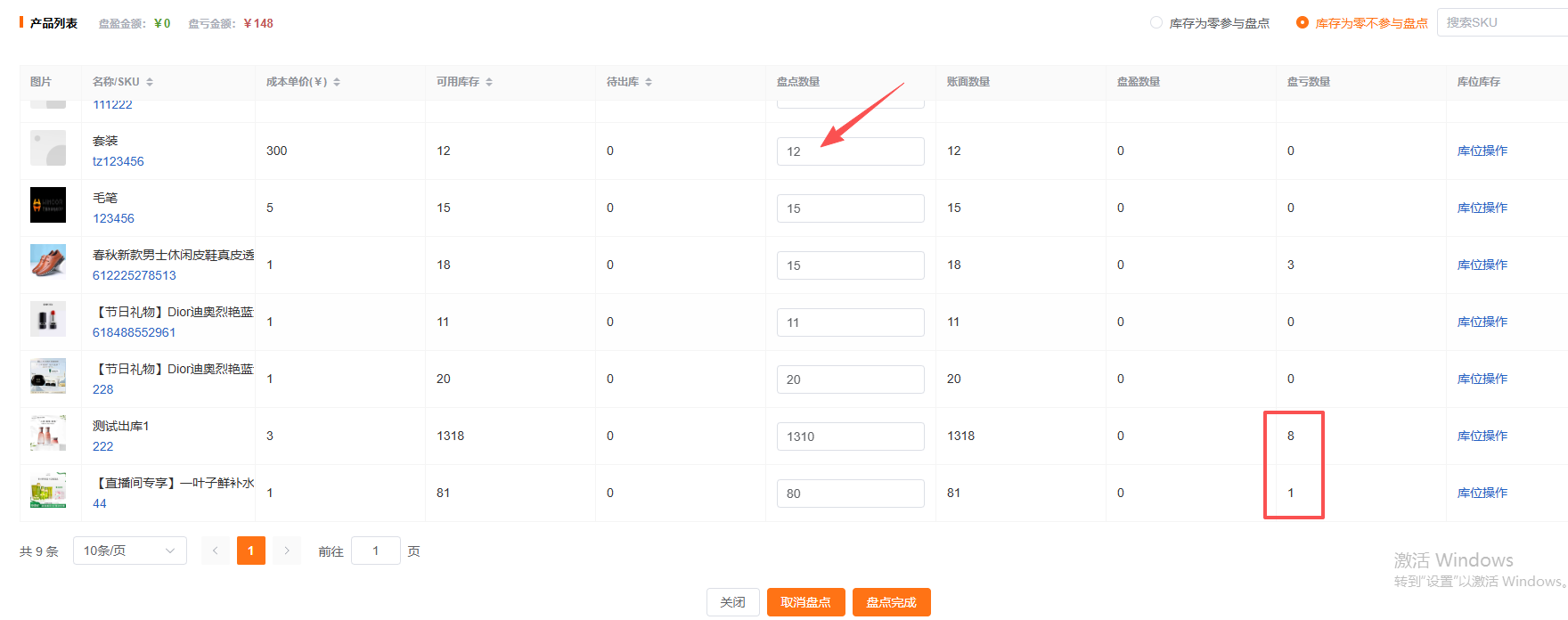Click 库位操作 for 测试出库1 row
The height and width of the screenshot is (620, 1568).
[1482, 436]
